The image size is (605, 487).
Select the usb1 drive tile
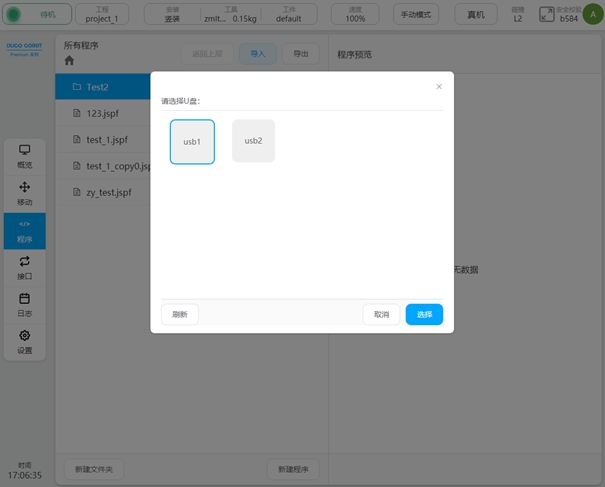point(192,141)
